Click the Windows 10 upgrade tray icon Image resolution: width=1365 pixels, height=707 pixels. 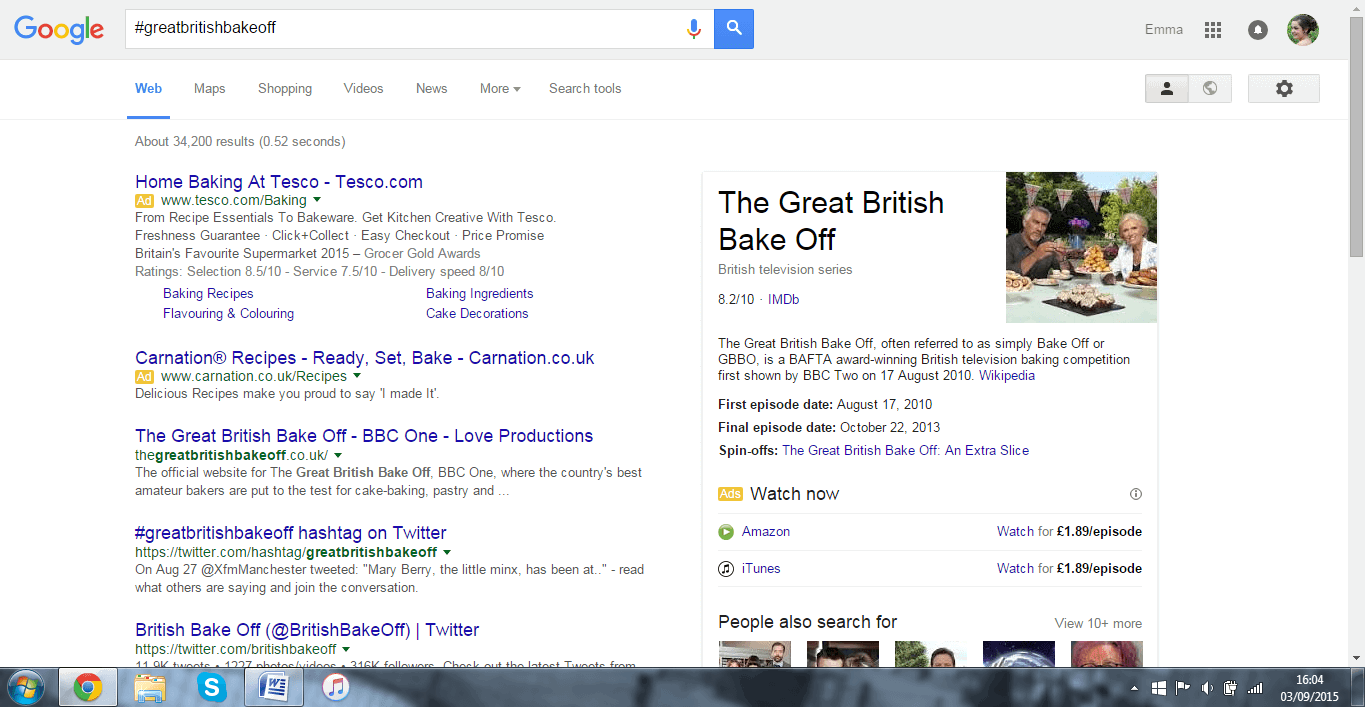pos(1159,688)
